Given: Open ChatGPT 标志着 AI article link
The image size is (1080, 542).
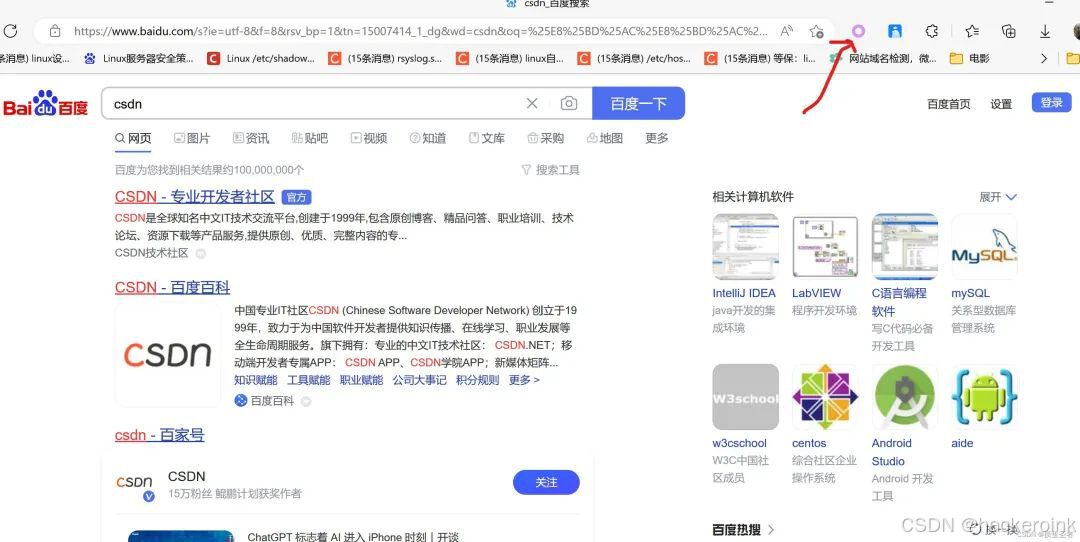Looking at the screenshot, I should click(x=353, y=536).
